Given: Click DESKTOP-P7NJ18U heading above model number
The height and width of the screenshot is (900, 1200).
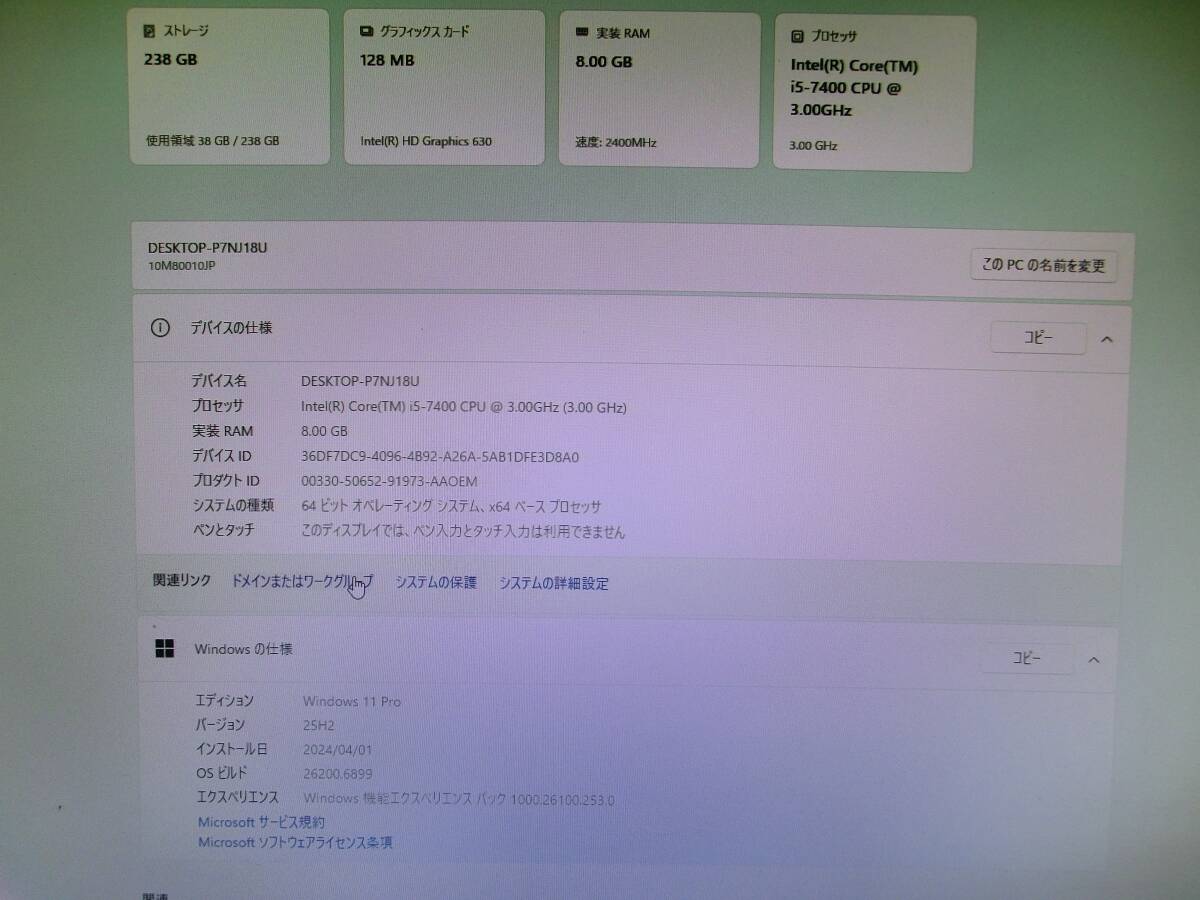Looking at the screenshot, I should 207,247.
